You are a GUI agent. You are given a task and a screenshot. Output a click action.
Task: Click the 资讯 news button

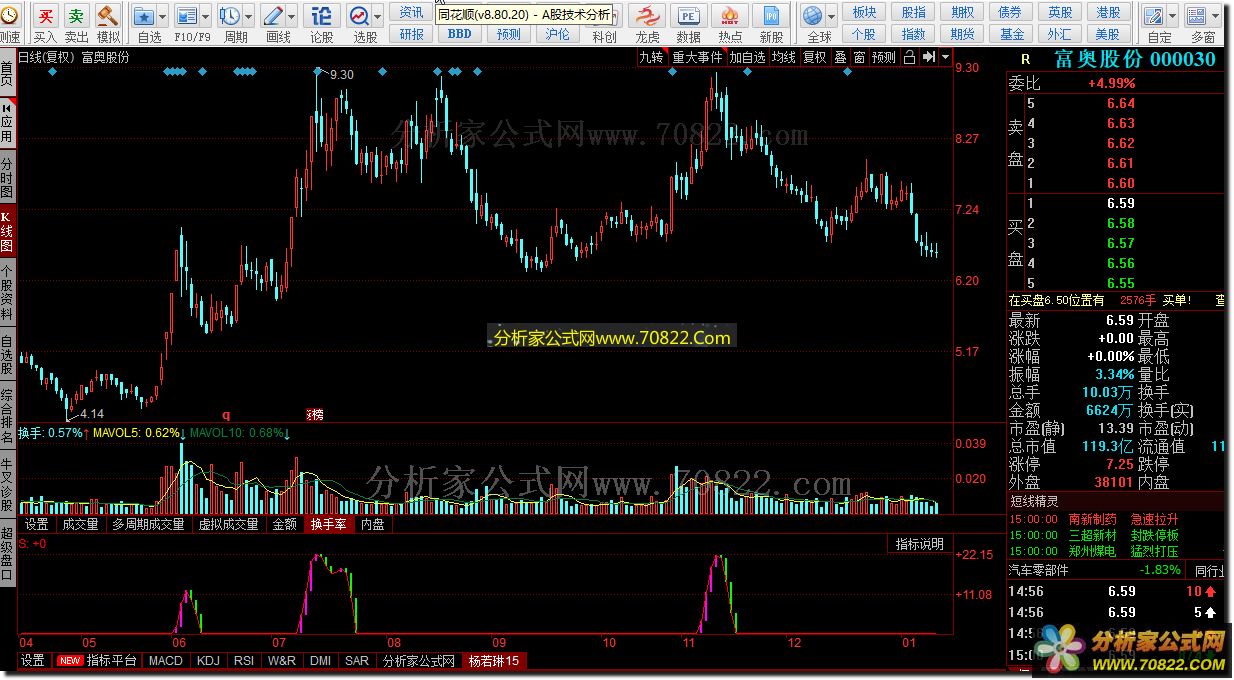click(411, 12)
